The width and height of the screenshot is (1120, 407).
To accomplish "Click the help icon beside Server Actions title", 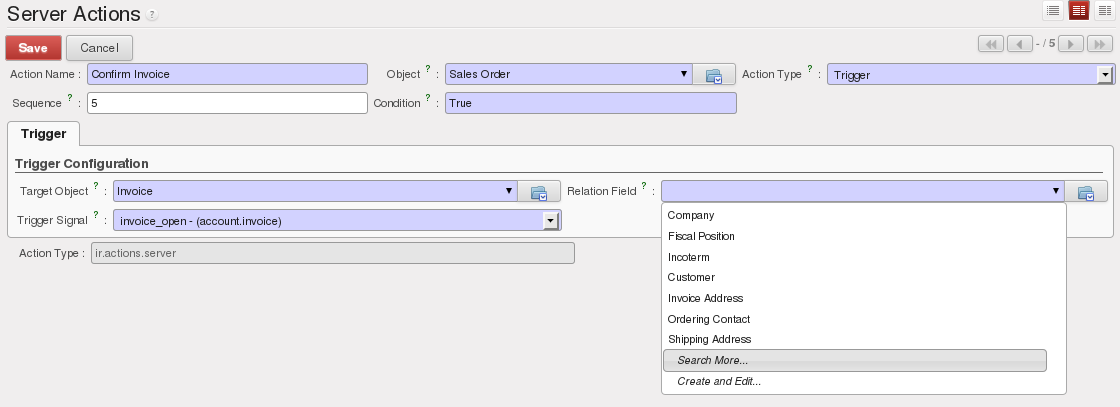I will tap(152, 16).
